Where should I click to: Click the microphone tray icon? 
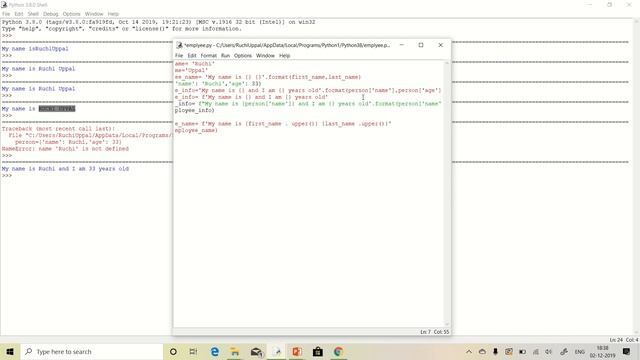click(495, 351)
